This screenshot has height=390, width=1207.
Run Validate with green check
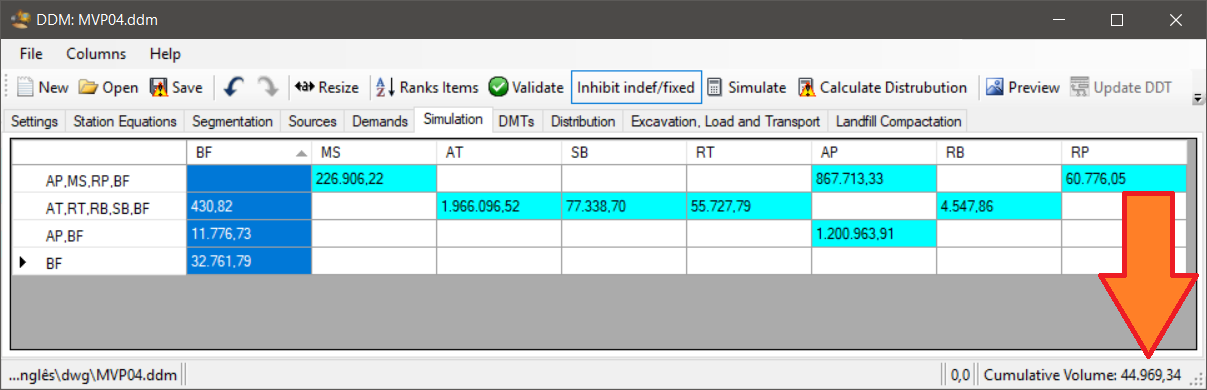click(526, 87)
